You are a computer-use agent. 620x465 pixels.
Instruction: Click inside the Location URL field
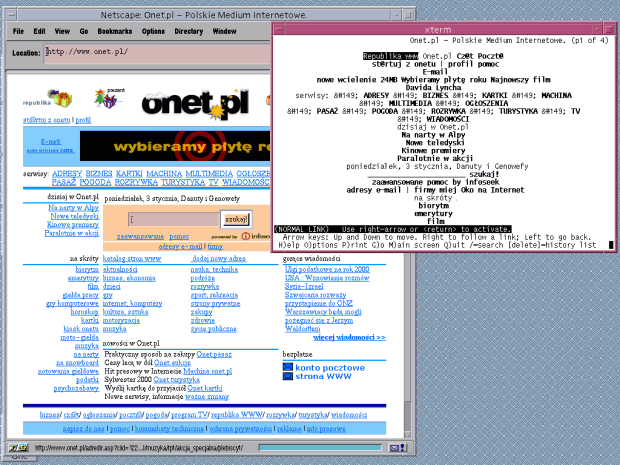click(x=157, y=53)
